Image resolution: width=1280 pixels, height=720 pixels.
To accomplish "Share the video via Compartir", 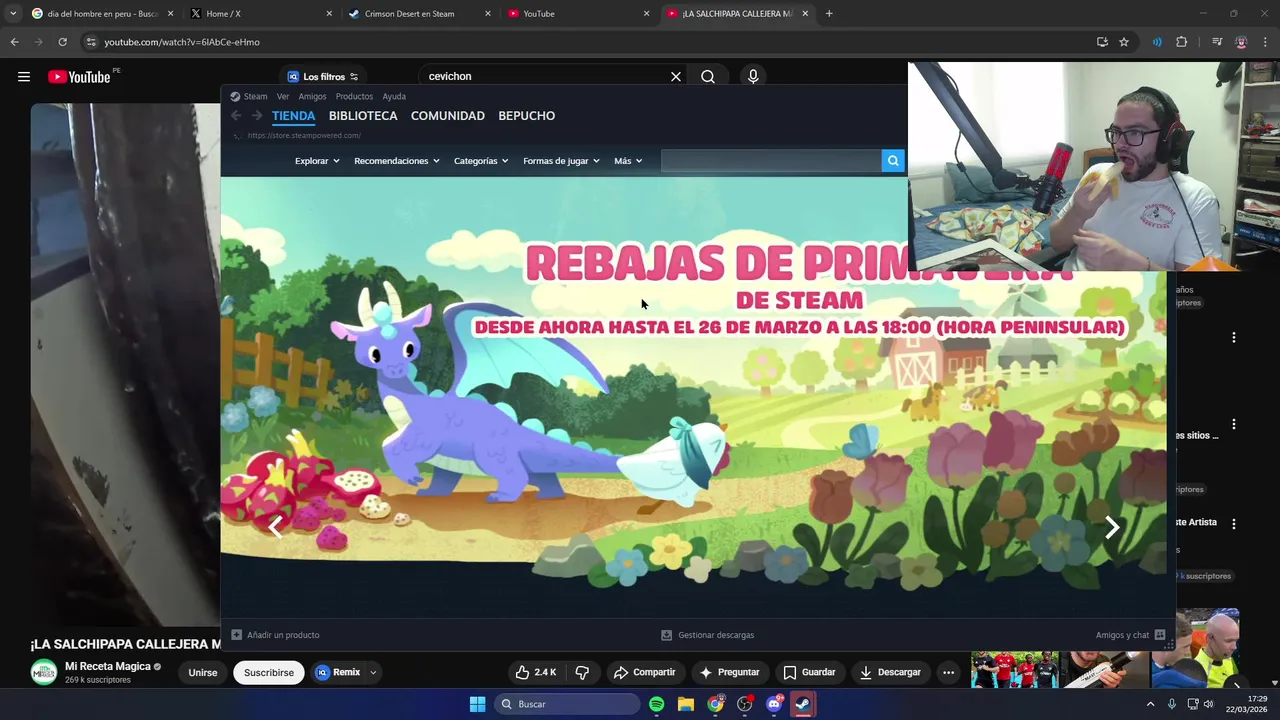I will pos(645,672).
